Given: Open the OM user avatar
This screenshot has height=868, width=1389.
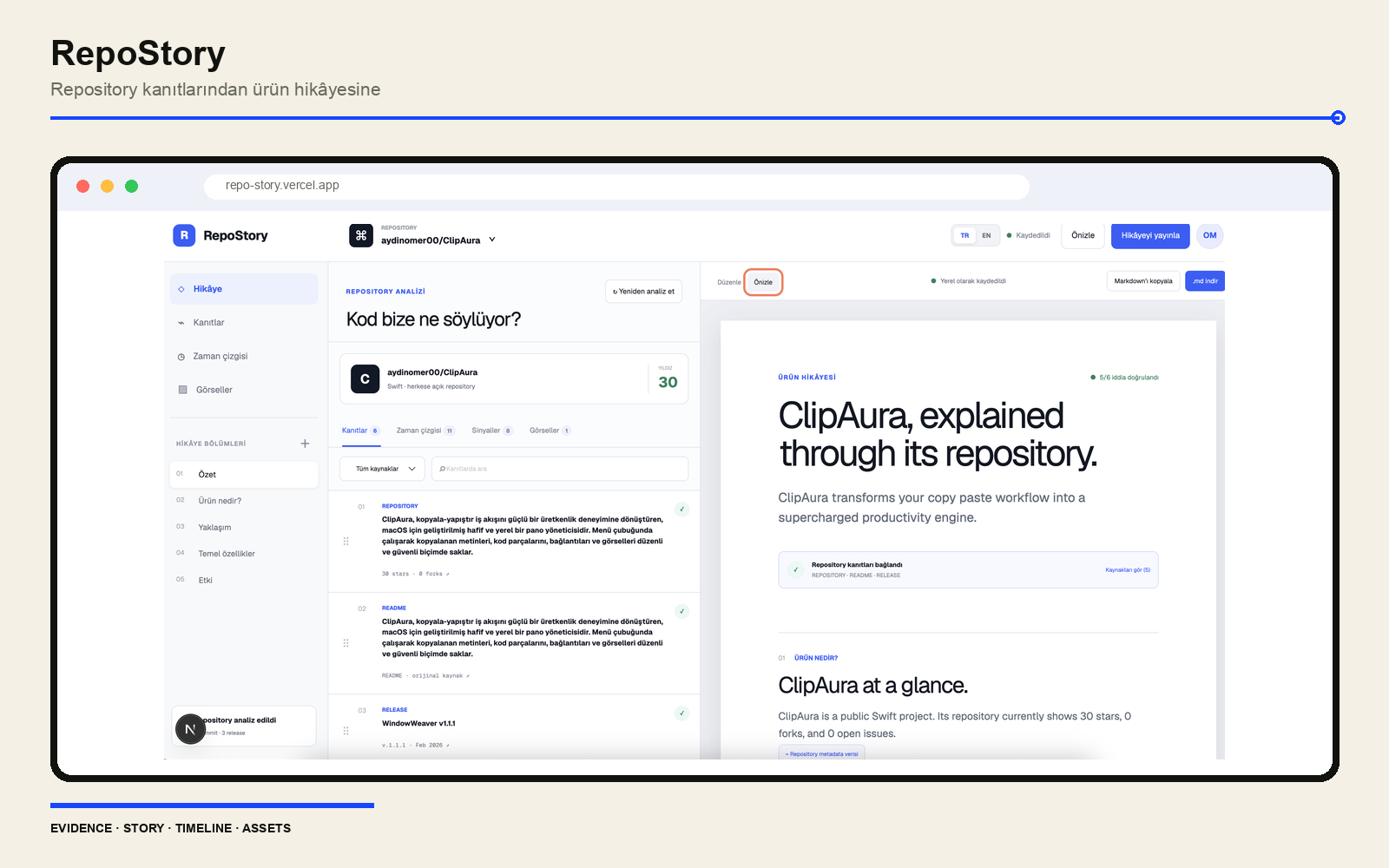Looking at the screenshot, I should pos(1210,235).
